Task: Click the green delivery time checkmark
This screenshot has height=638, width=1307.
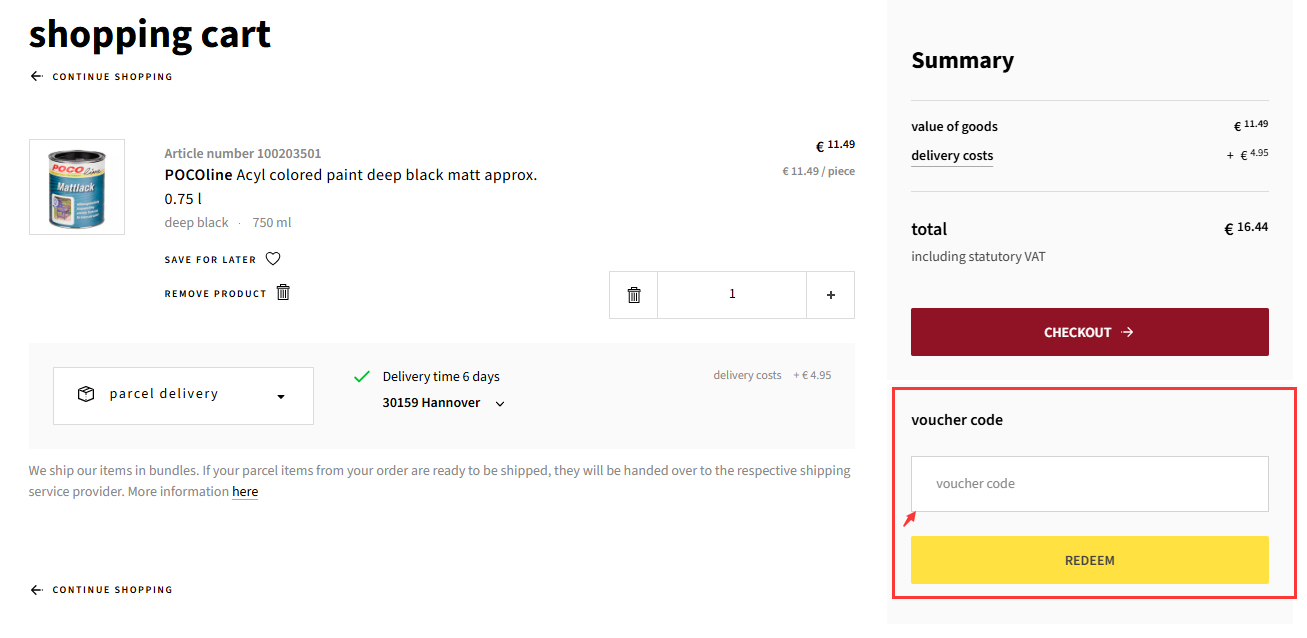Action: click(362, 377)
